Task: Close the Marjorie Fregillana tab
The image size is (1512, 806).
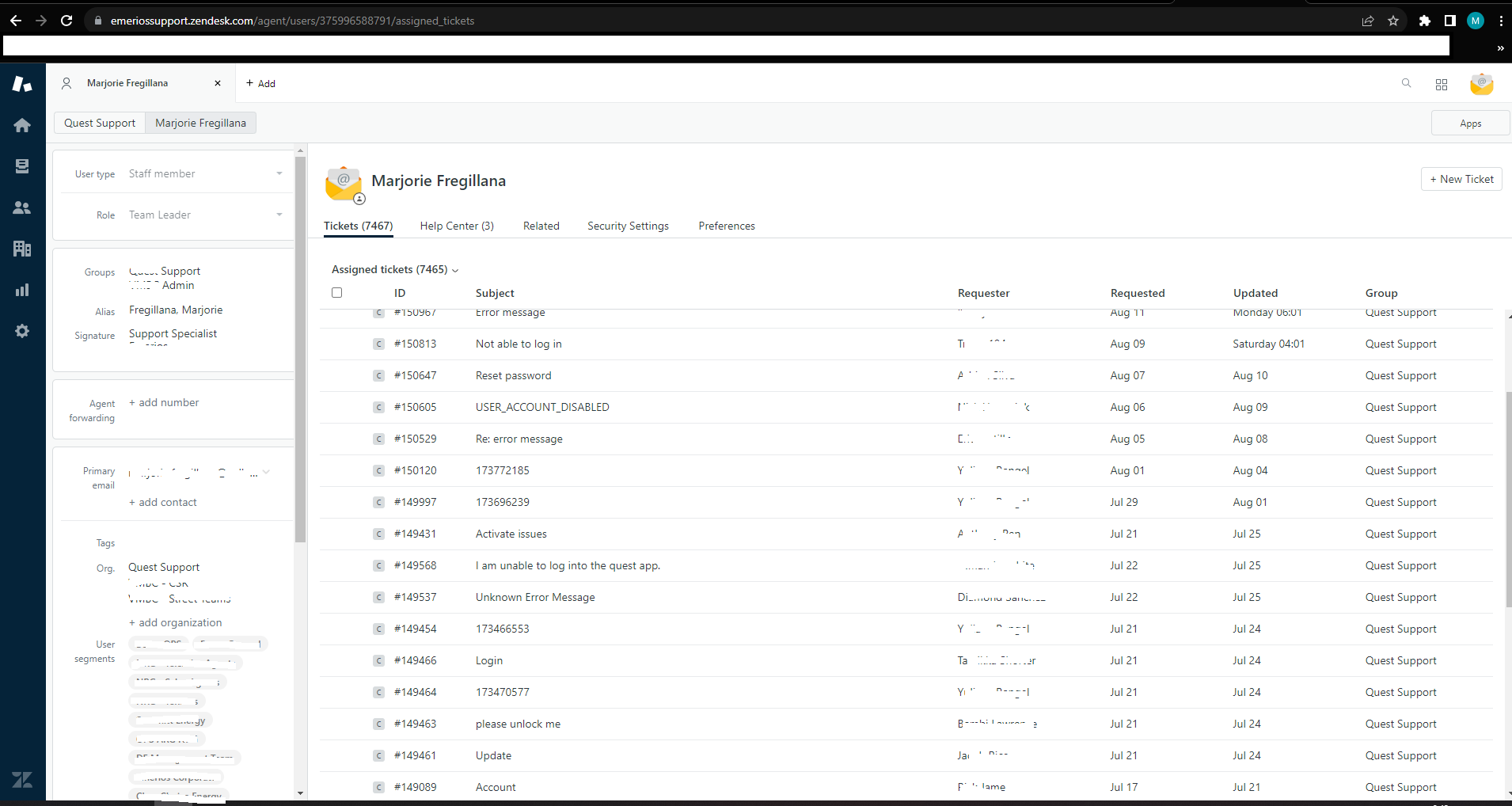Action: pos(218,83)
